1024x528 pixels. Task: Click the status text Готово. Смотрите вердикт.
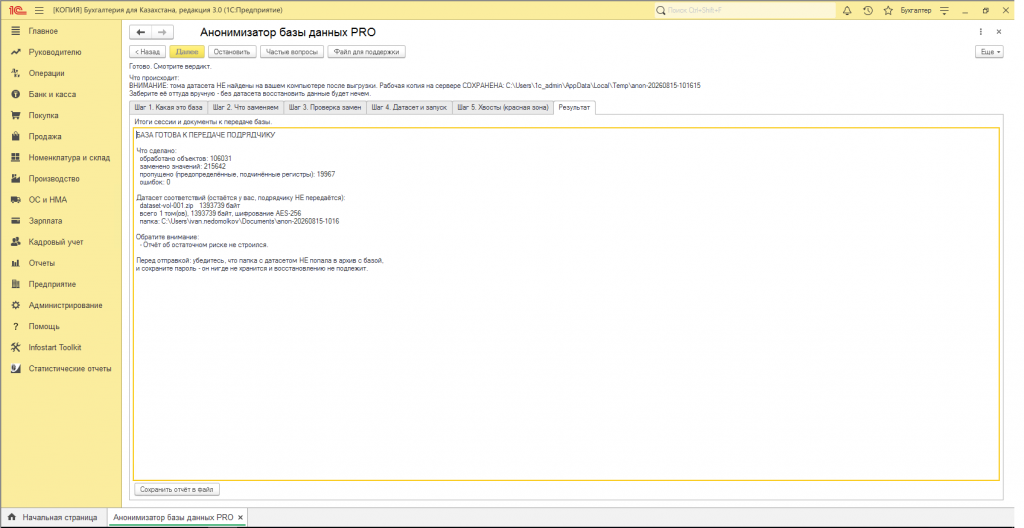pyautogui.click(x=170, y=66)
